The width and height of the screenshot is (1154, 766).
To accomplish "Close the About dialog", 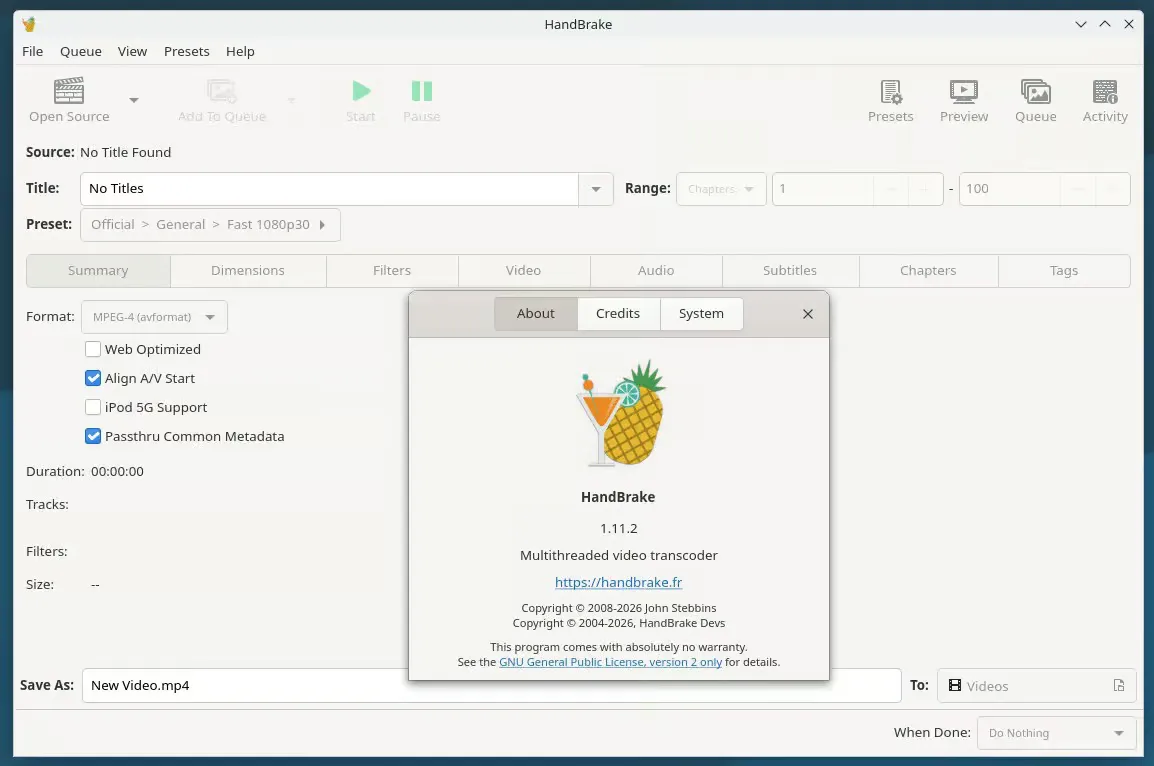I will pyautogui.click(x=807, y=314).
